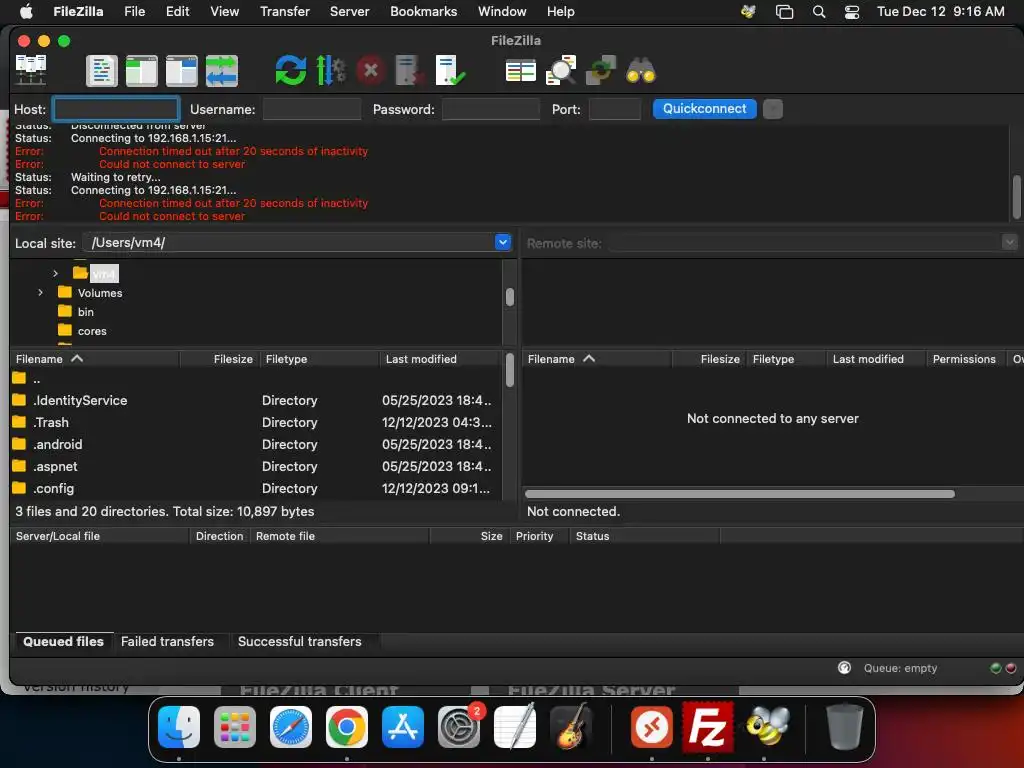Toggle synchronized browsing
Image resolution: width=1024 pixels, height=768 pixels.
(x=601, y=71)
